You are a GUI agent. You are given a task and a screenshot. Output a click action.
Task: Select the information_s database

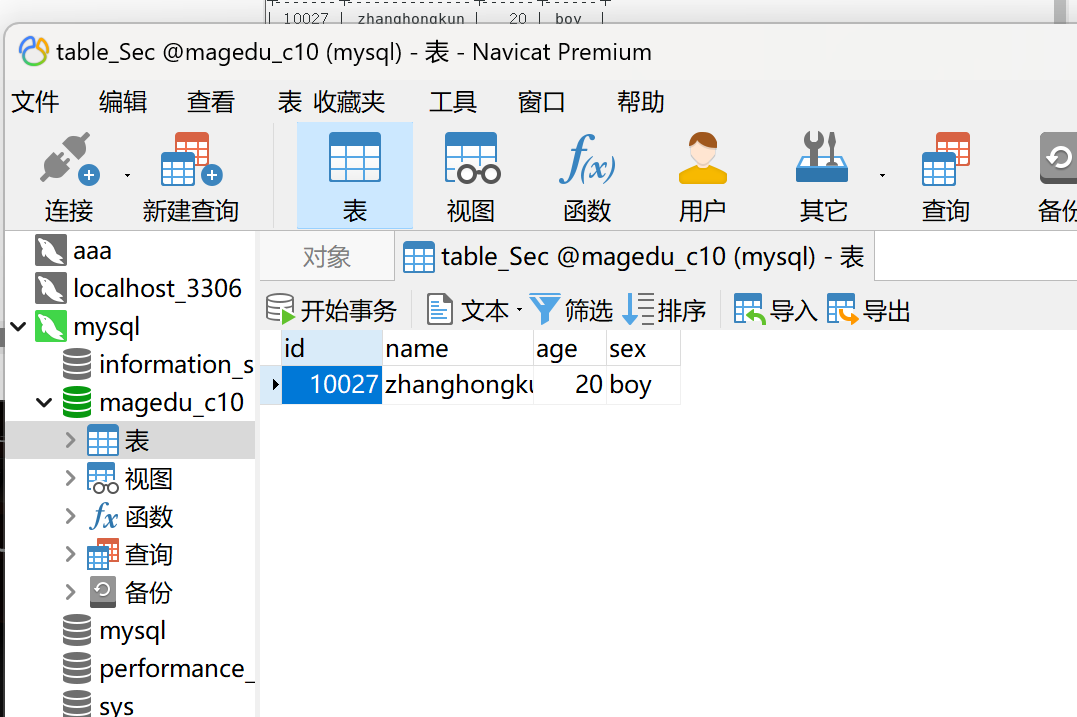[x=176, y=364]
